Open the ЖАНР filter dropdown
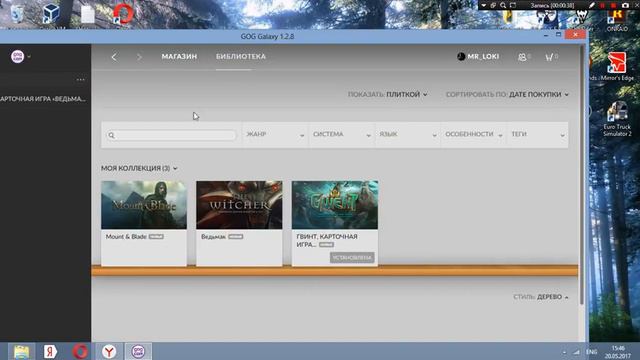Viewport: 640px width, 360px height. 275,134
